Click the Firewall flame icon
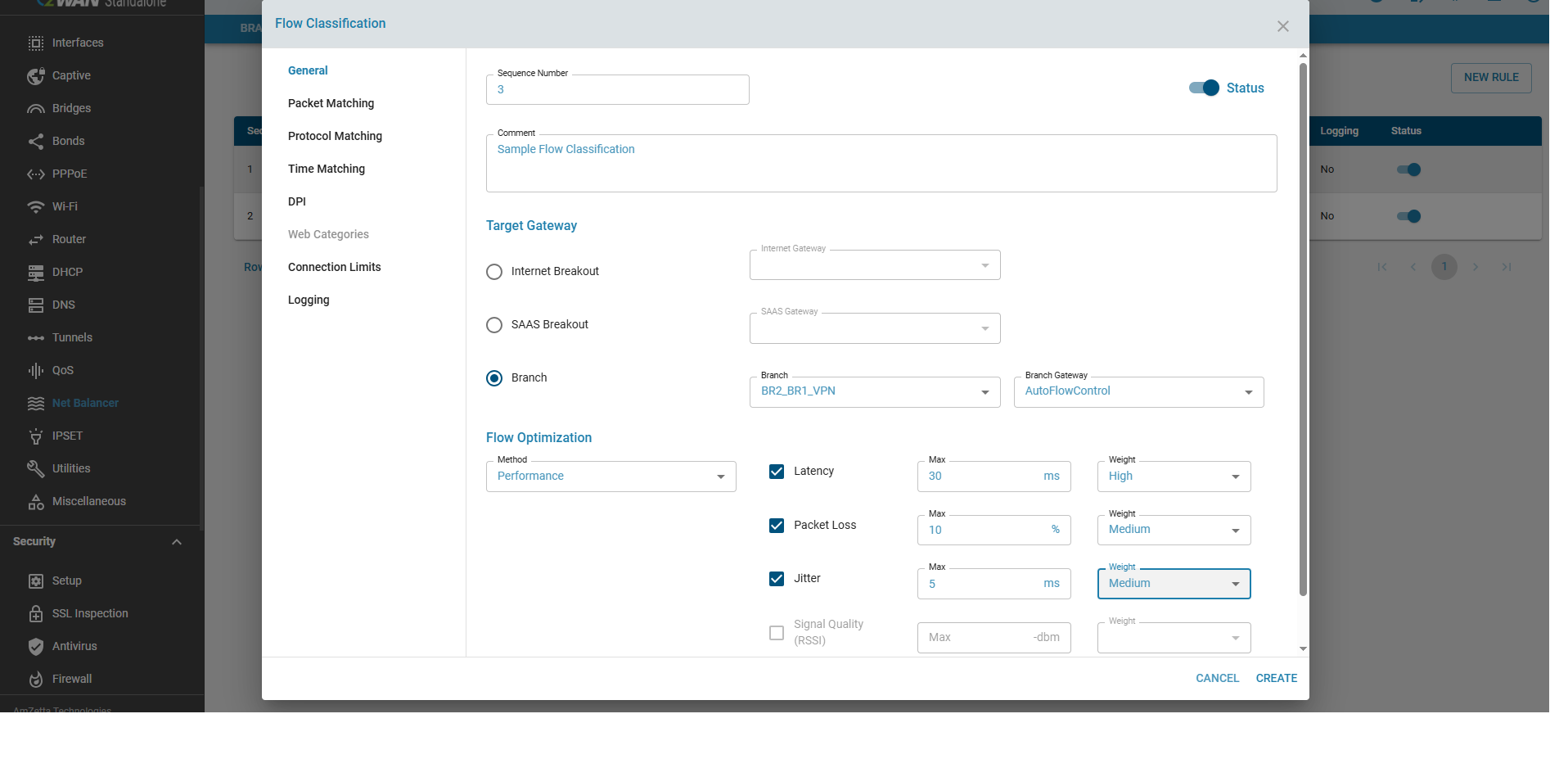 click(36, 680)
